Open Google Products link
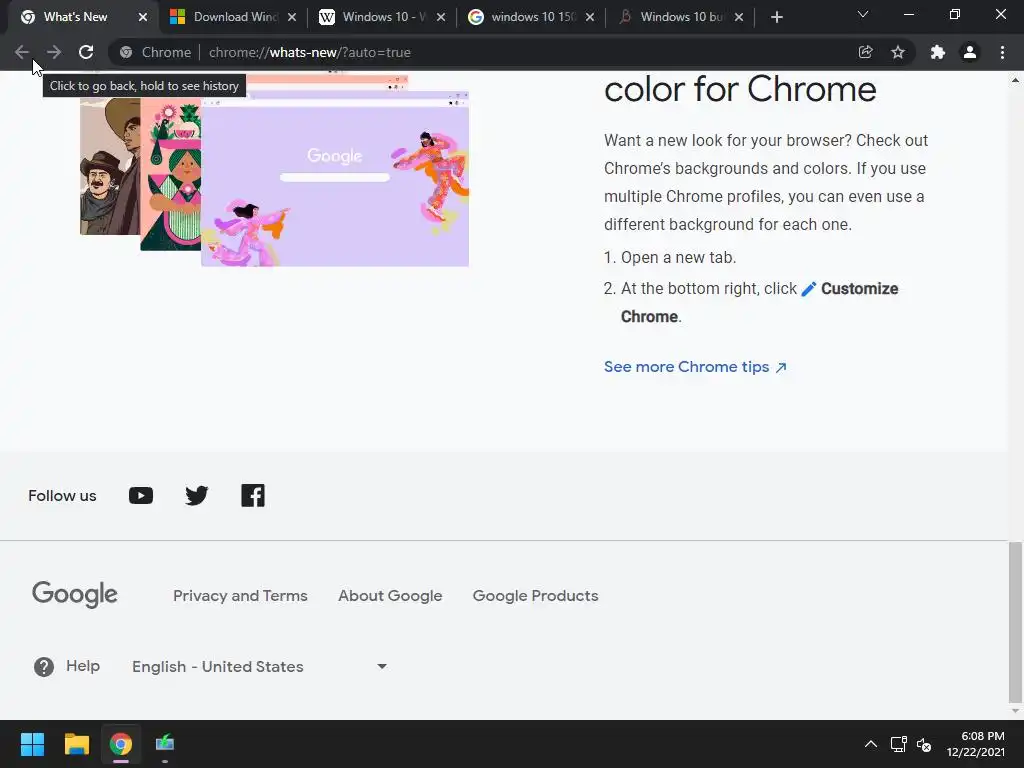The width and height of the screenshot is (1024, 768). (536, 596)
